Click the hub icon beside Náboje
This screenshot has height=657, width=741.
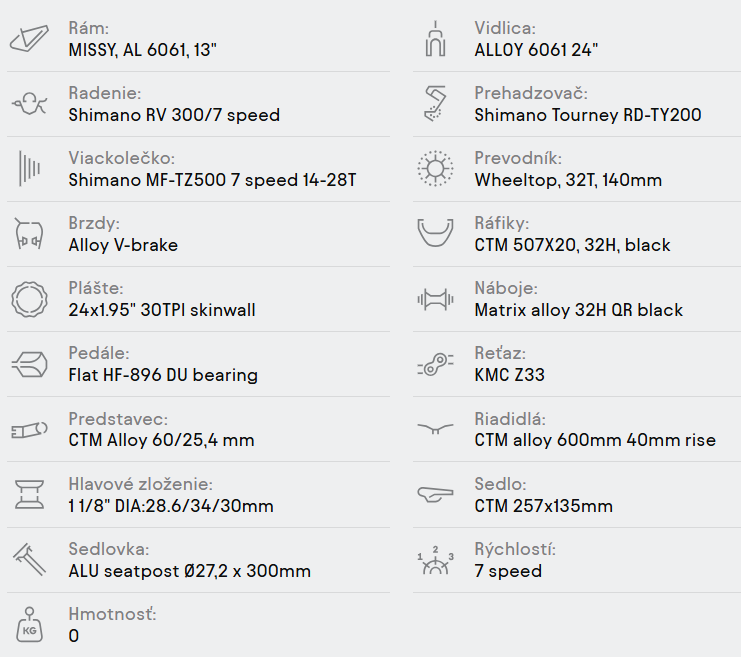point(435,299)
